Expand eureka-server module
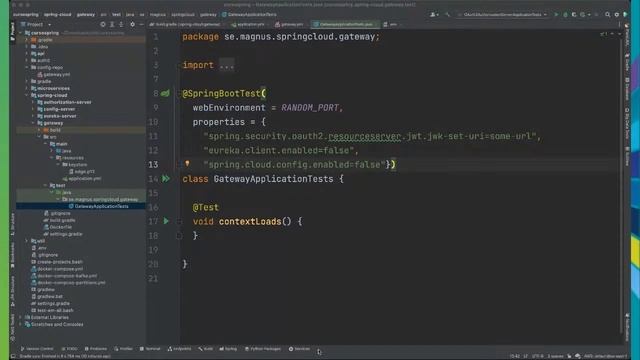 click(x=33, y=116)
